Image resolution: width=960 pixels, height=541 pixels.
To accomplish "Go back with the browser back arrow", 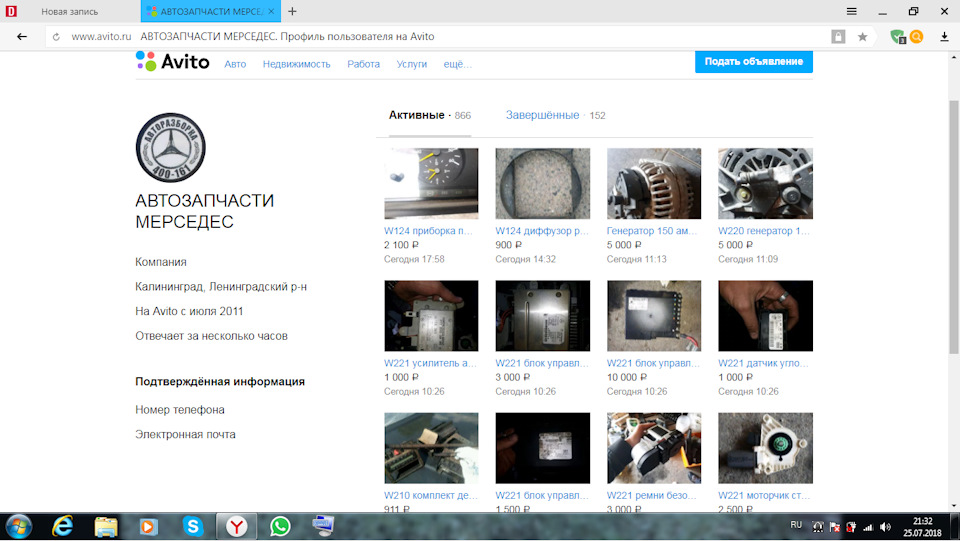I will (22, 37).
